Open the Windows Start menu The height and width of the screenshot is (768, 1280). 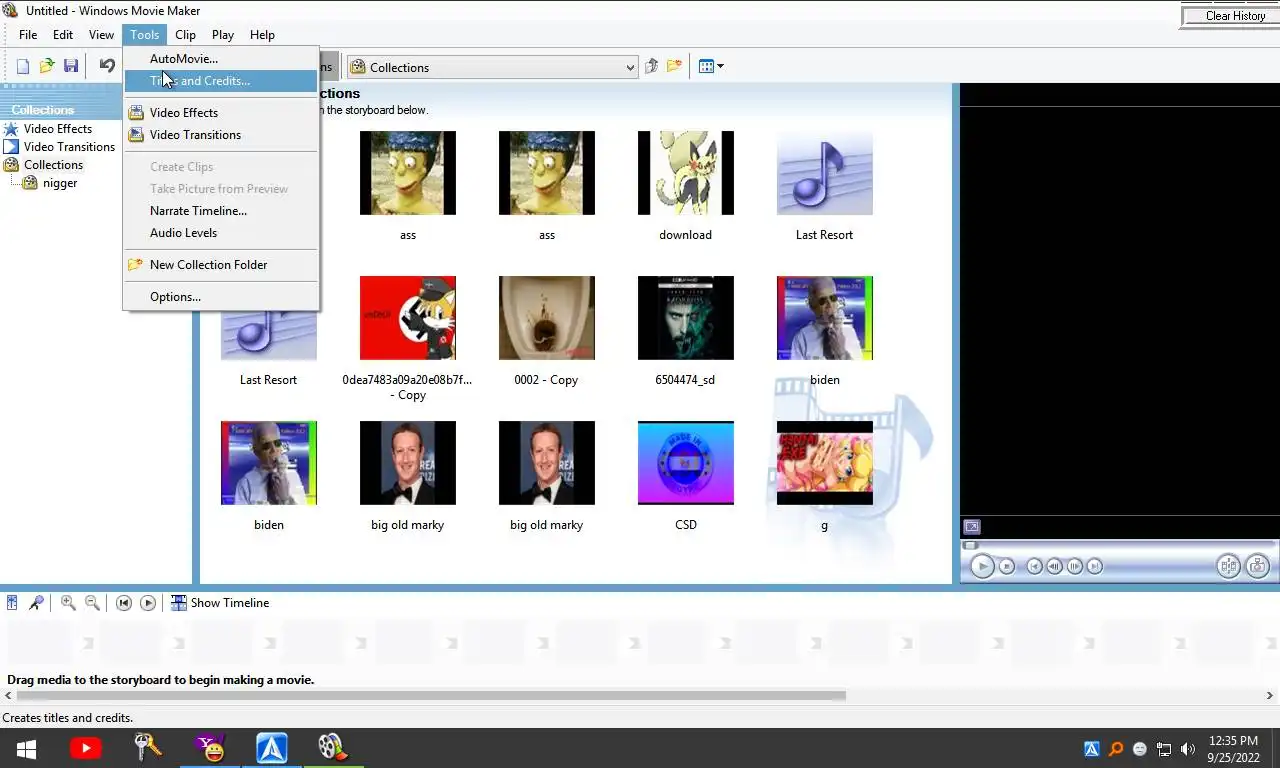[27, 748]
